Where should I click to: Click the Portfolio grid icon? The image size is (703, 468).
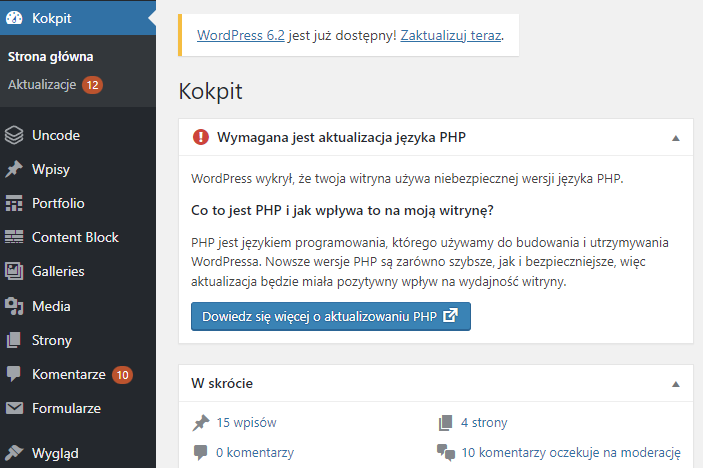point(14,203)
